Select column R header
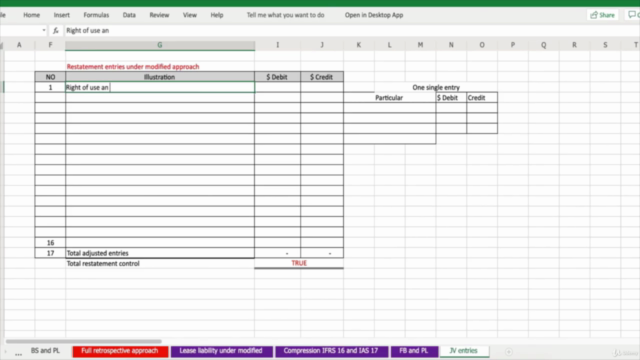The height and width of the screenshot is (360, 640). (x=574, y=45)
